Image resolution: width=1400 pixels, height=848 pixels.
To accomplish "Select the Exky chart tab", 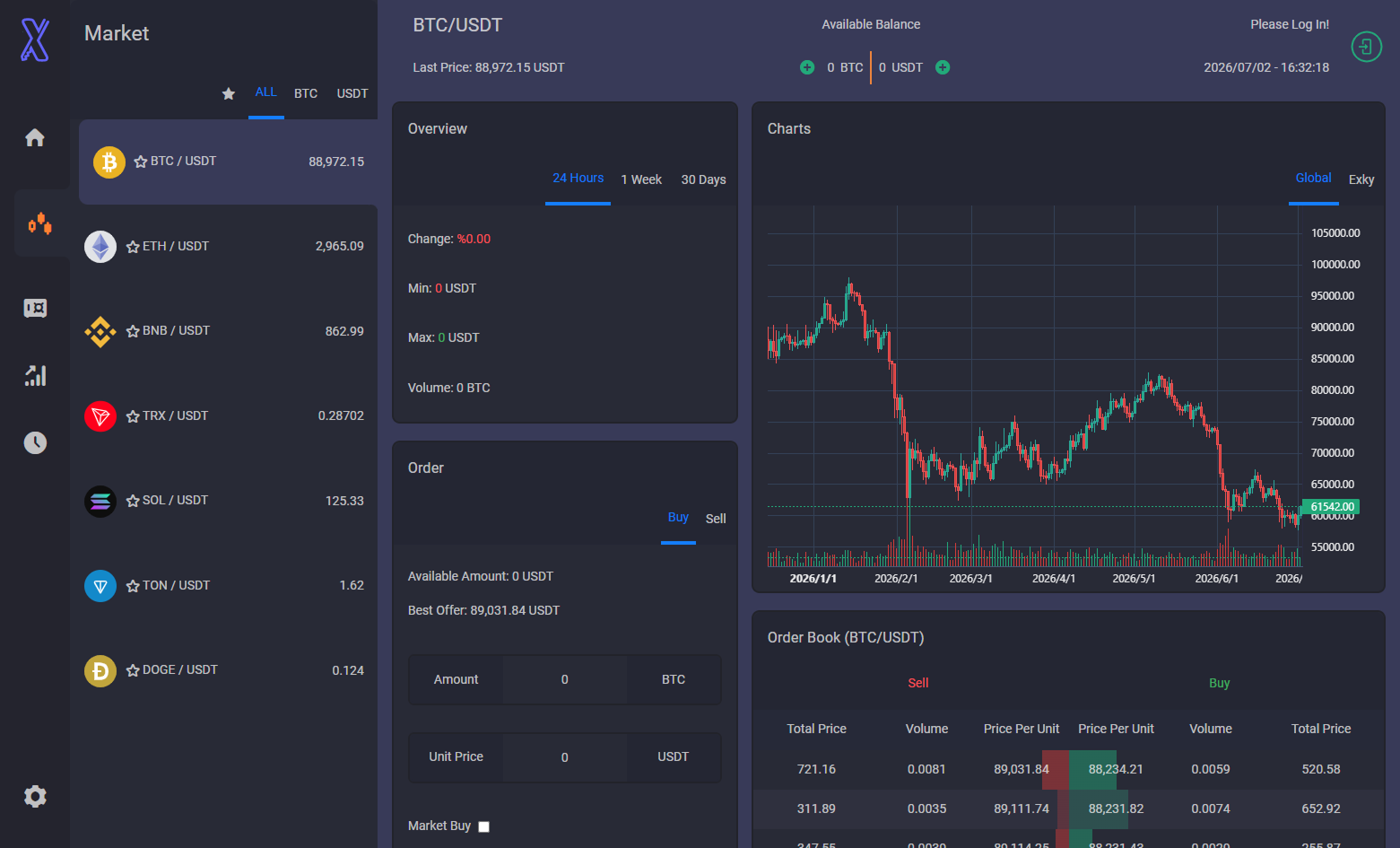I will [x=1361, y=179].
